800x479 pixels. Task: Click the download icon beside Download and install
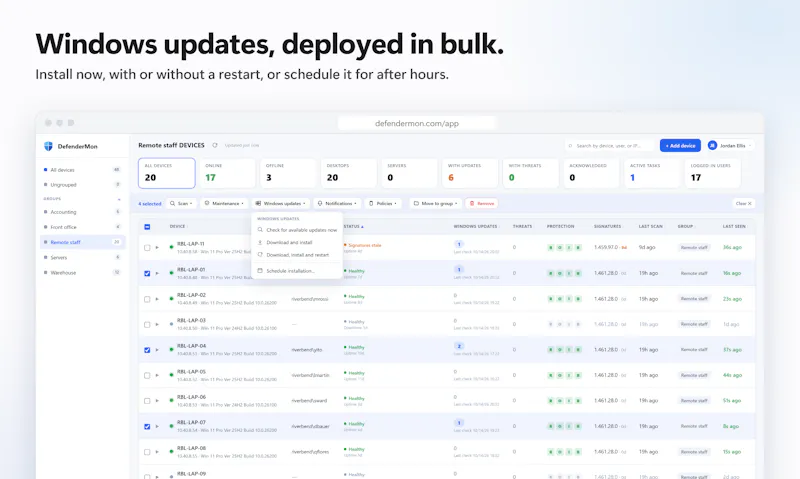pos(260,242)
